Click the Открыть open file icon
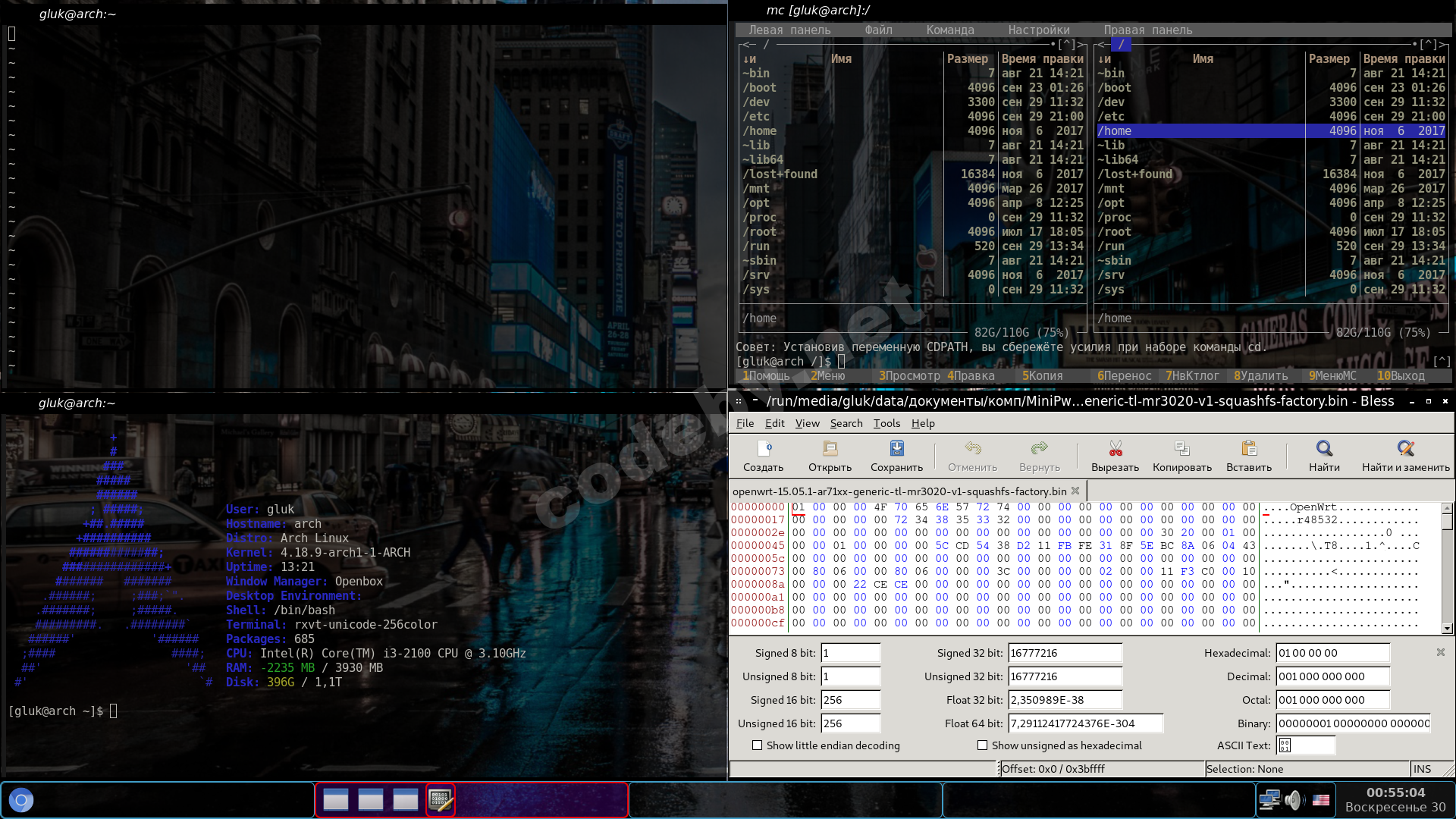 click(x=830, y=449)
